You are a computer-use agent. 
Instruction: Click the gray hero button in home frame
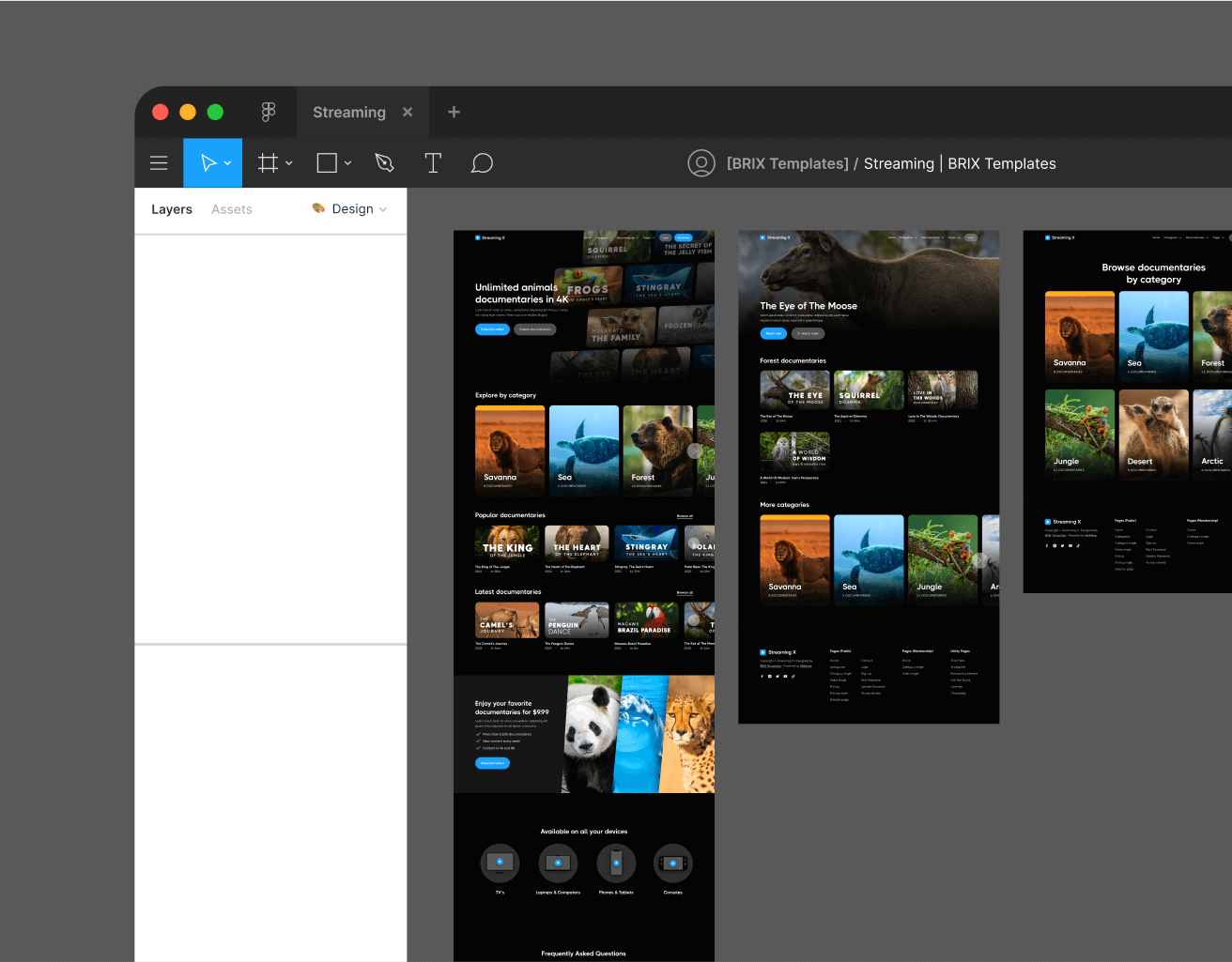click(x=535, y=329)
